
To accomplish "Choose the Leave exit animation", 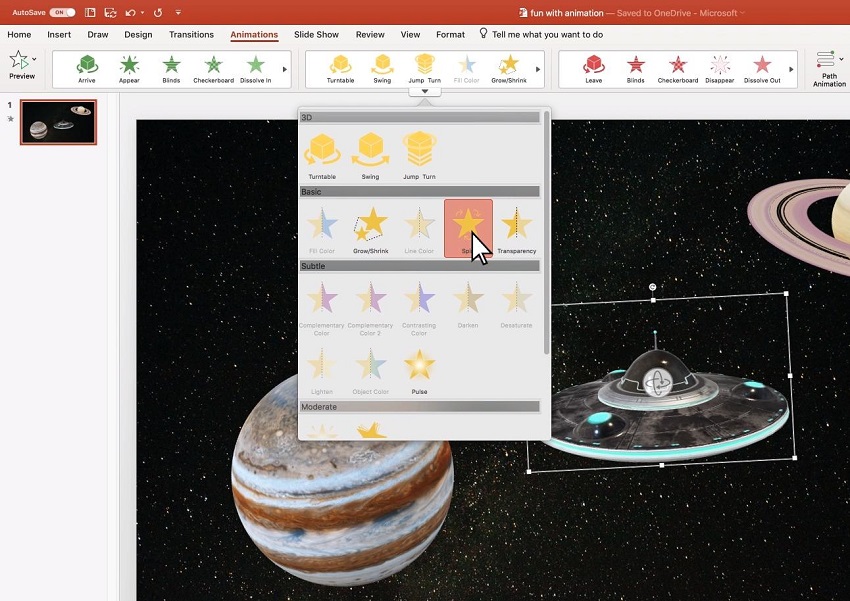I will tap(593, 68).
